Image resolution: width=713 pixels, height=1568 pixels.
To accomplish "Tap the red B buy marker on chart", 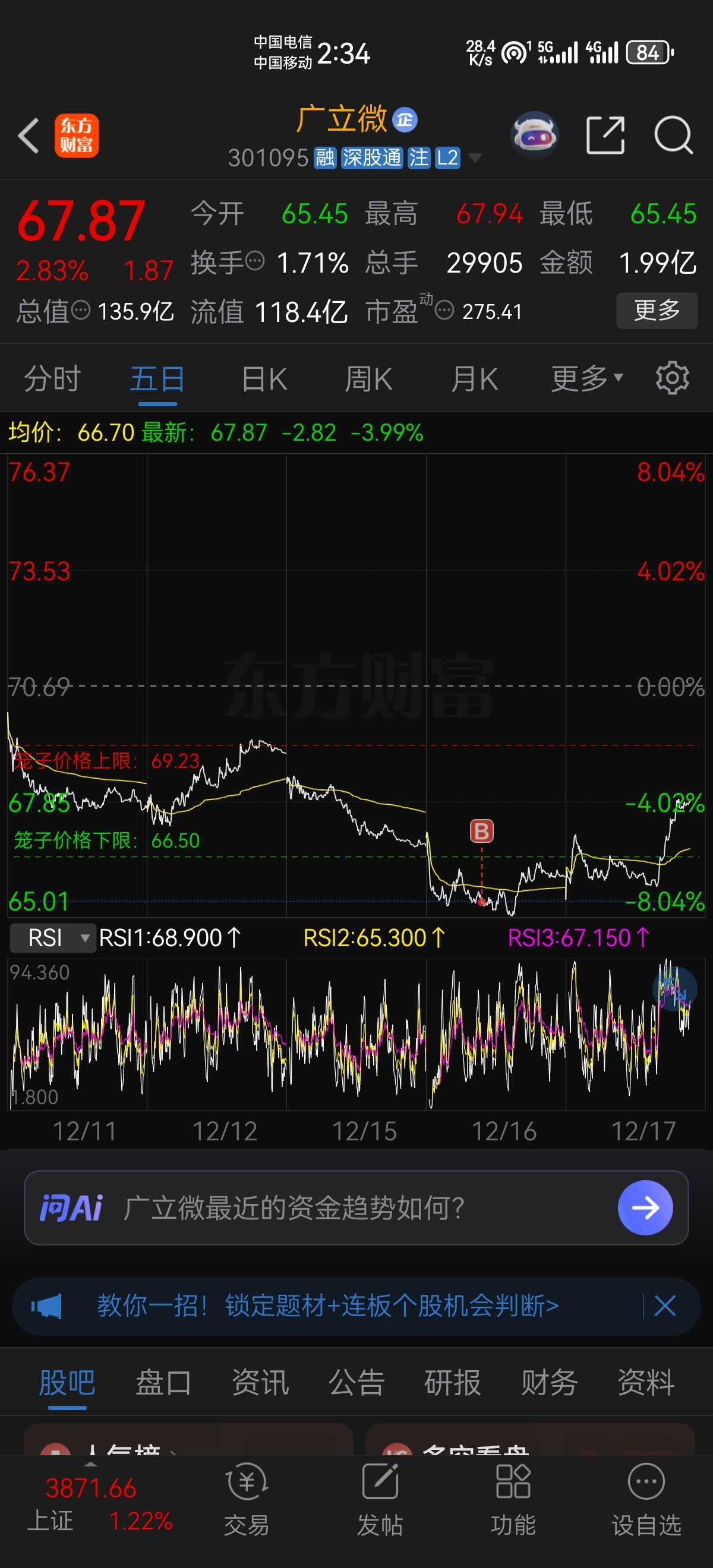I will pyautogui.click(x=482, y=831).
